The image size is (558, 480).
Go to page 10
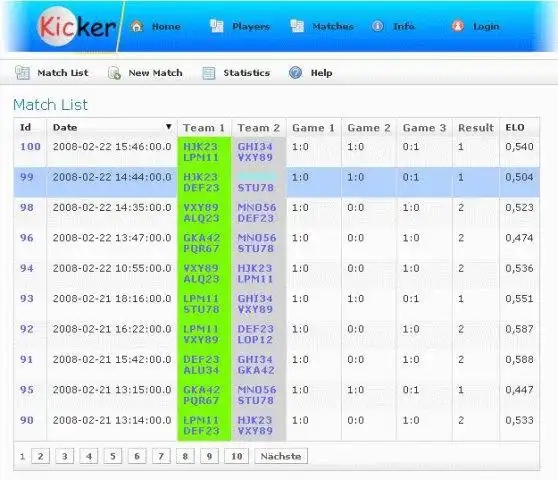[237, 456]
